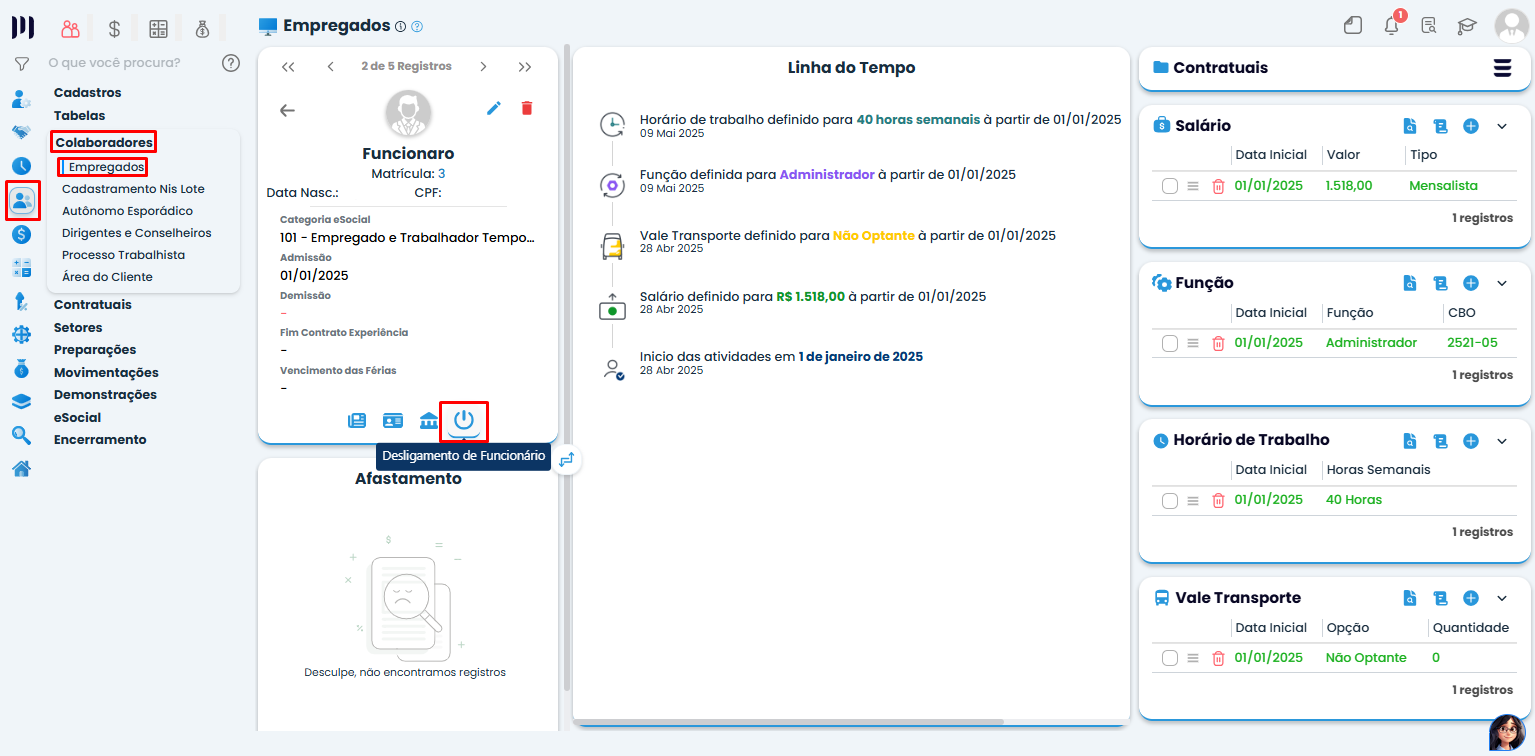Open the dollar sign module in the top bar
The image size is (1535, 756).
pos(114,28)
